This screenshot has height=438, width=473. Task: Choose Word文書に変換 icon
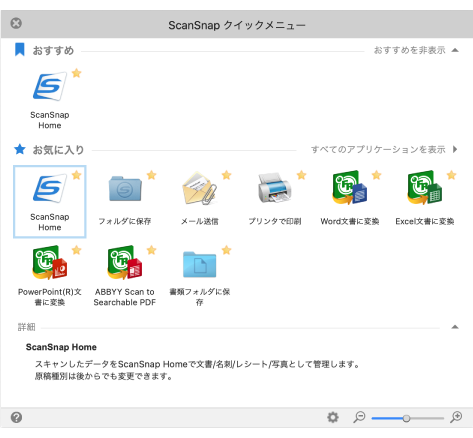tap(349, 187)
